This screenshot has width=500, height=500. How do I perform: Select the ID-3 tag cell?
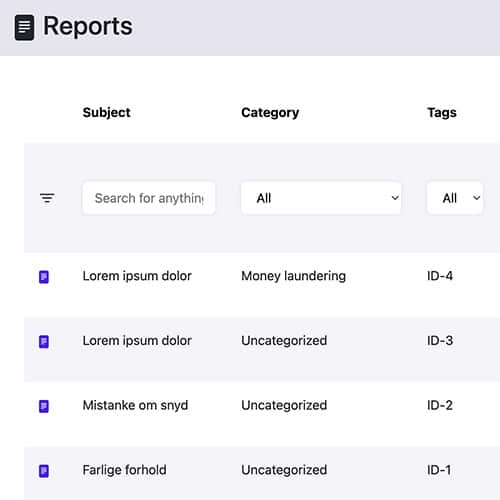pos(440,341)
